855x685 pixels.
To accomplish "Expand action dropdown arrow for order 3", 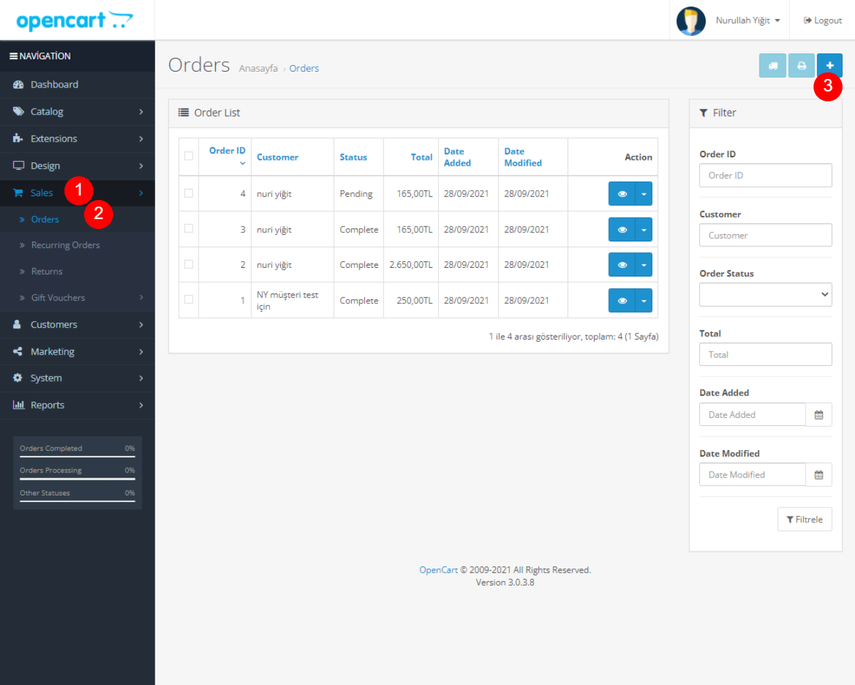I will (x=644, y=230).
